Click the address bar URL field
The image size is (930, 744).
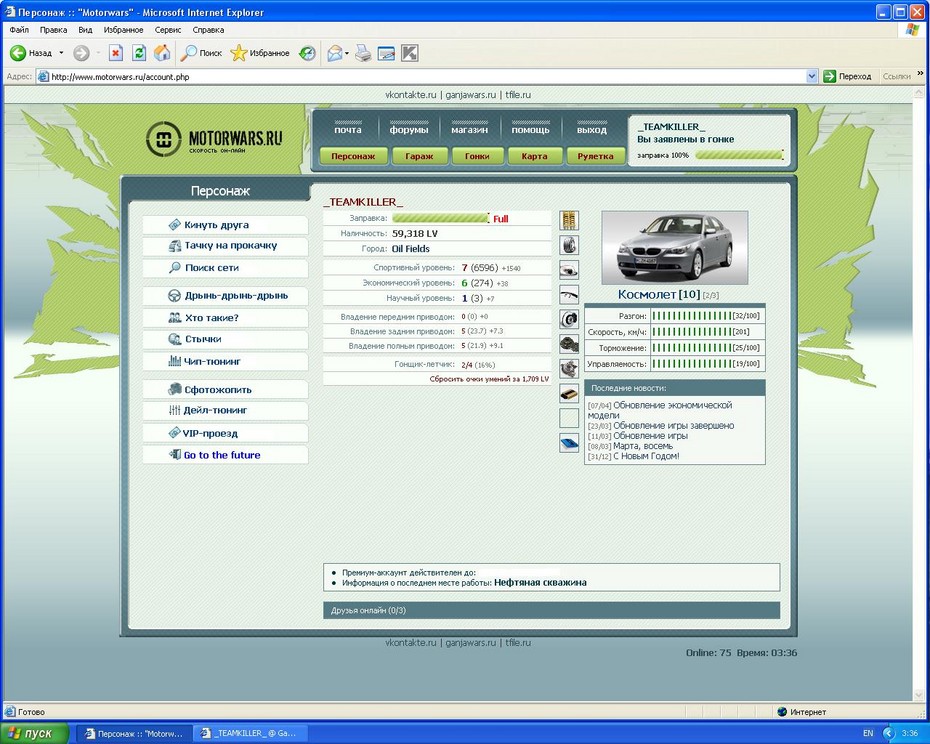coord(421,77)
